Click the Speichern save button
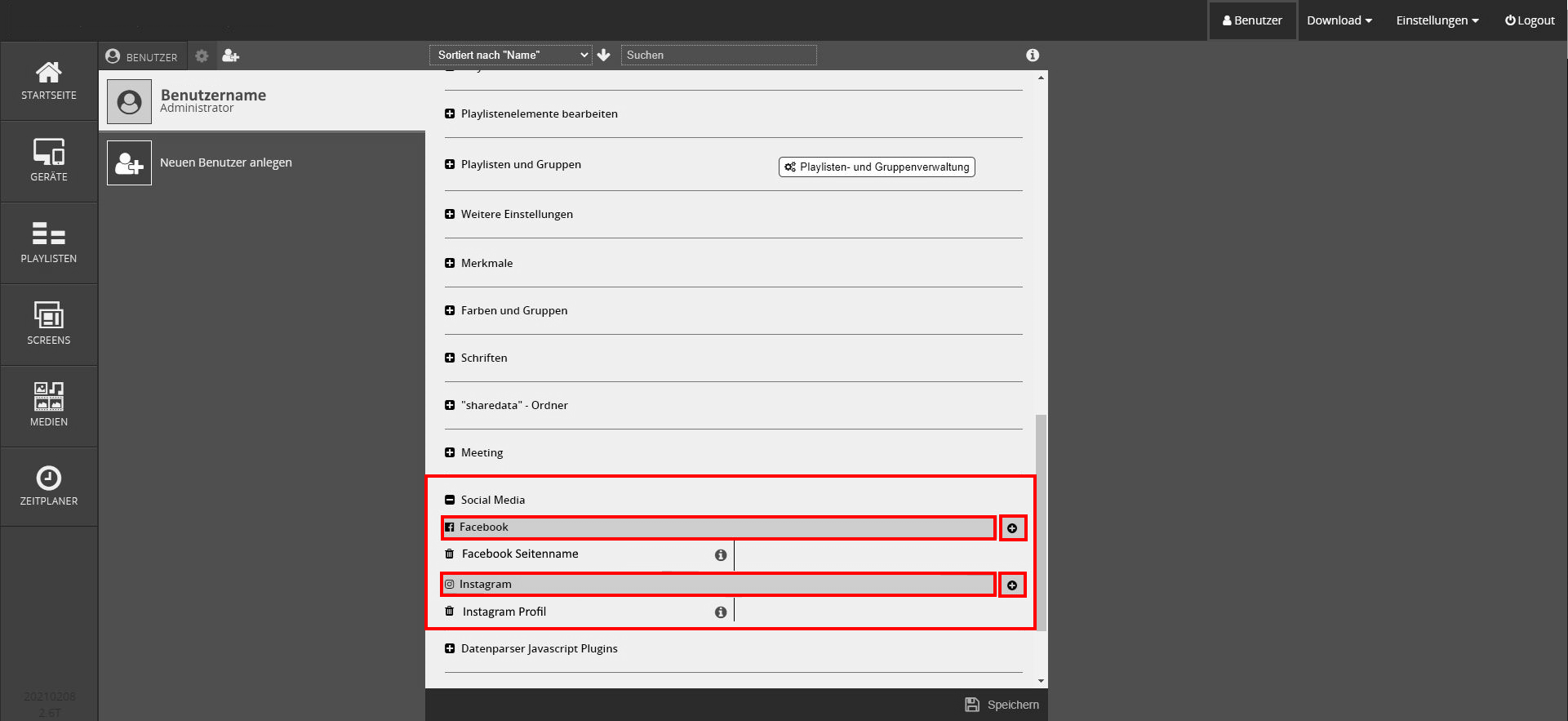Viewport: 1568px width, 721px height. 1002,705
